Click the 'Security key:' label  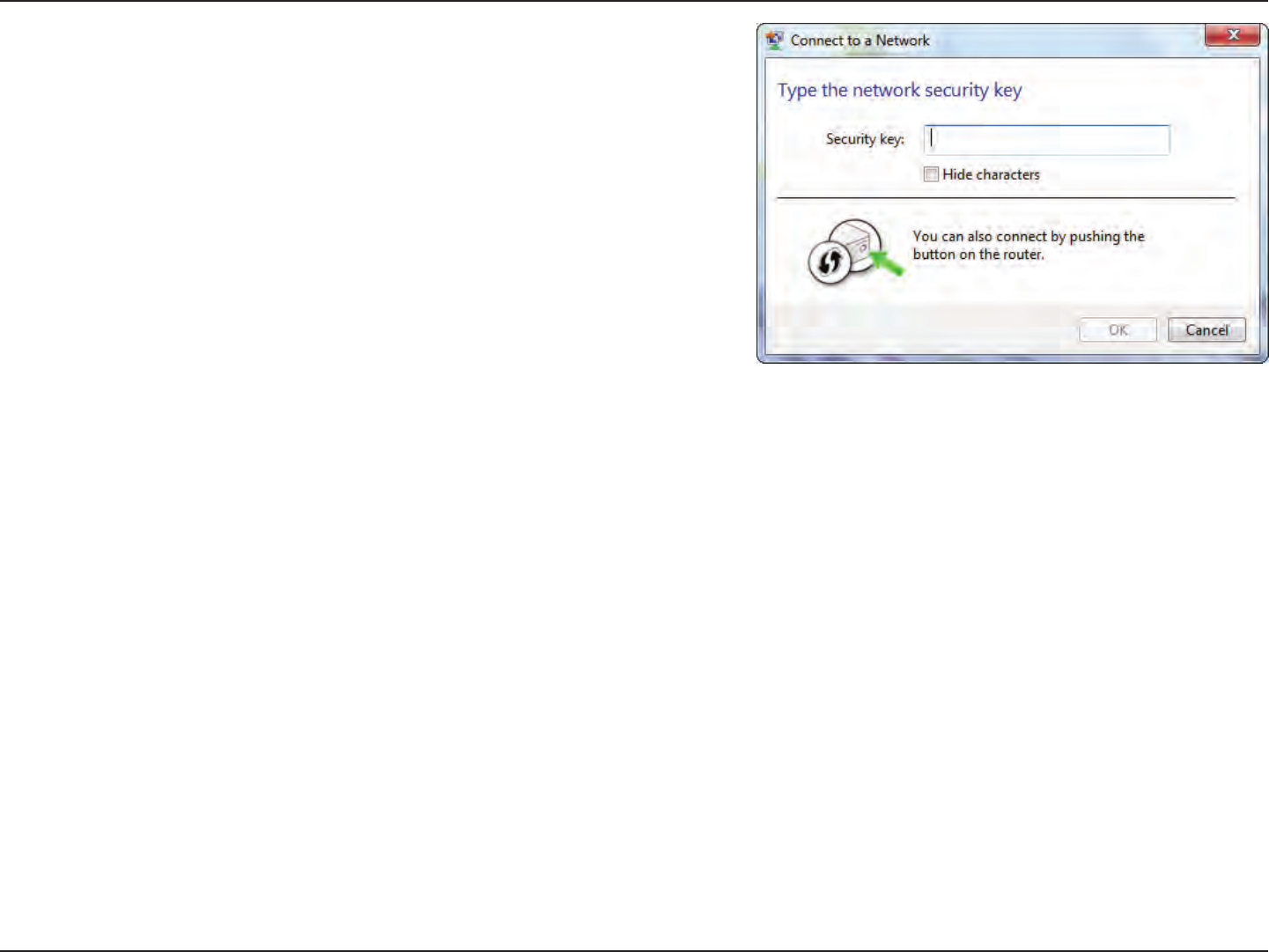[865, 139]
